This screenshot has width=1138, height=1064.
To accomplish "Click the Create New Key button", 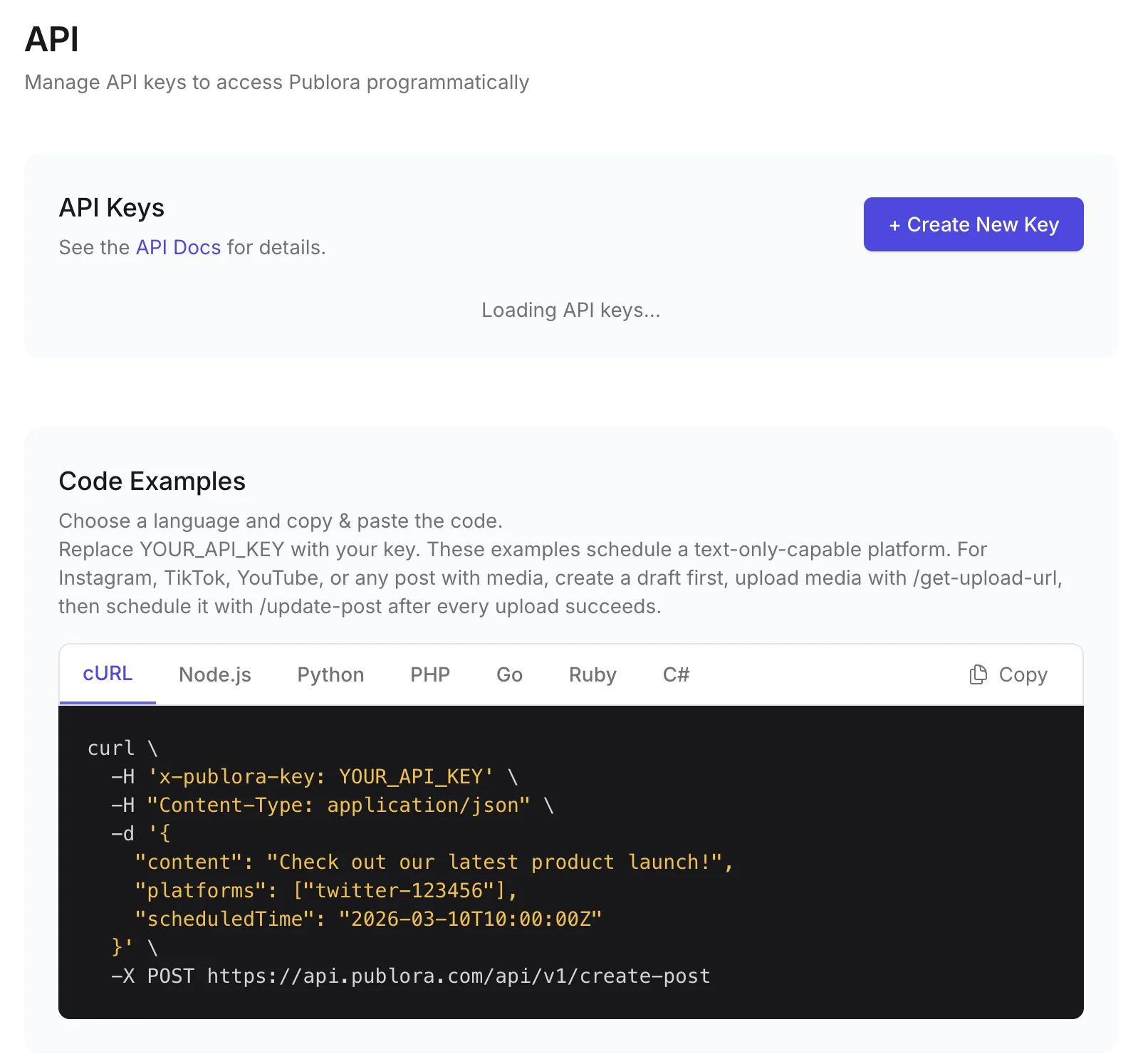I will 973,224.
